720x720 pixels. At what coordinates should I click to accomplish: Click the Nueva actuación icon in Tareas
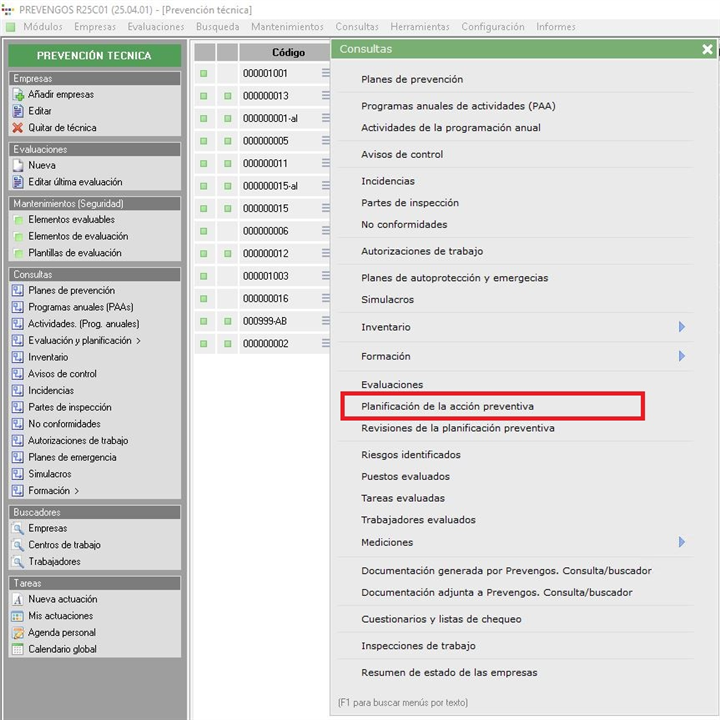[18, 600]
